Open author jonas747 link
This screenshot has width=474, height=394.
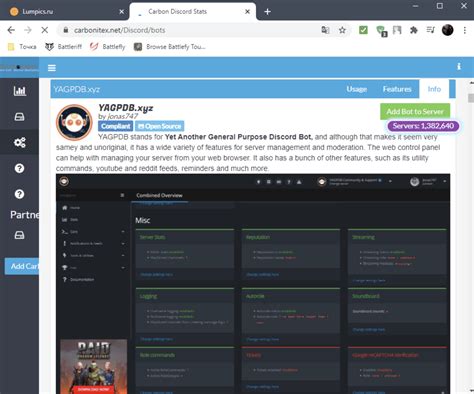pyautogui.click(x=122, y=116)
